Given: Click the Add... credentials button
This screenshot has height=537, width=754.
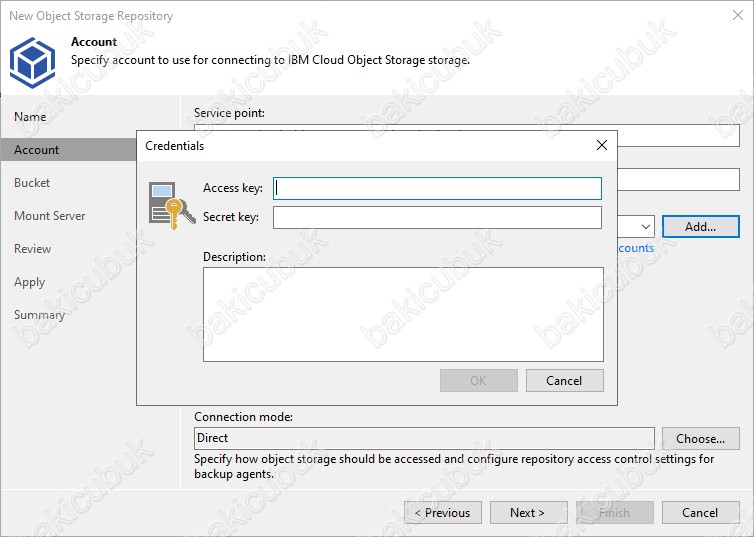Looking at the screenshot, I should point(701,226).
